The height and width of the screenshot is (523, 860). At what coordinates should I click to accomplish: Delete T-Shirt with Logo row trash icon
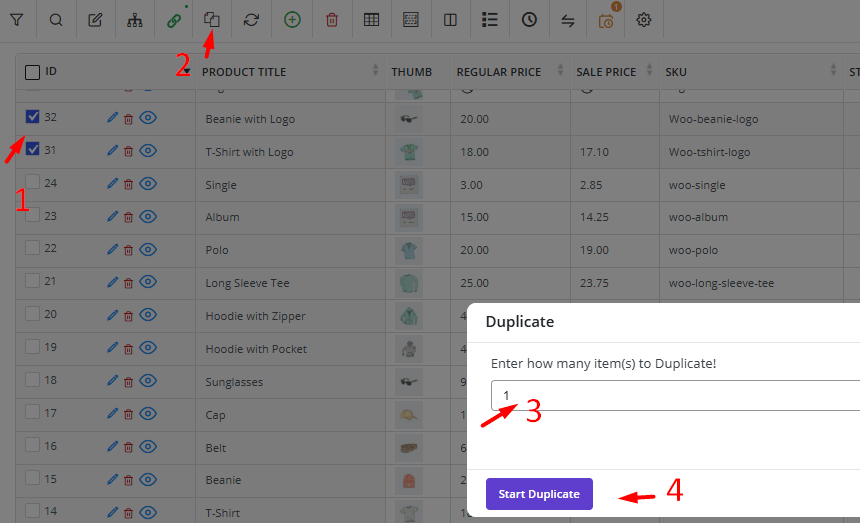pyautogui.click(x=128, y=152)
